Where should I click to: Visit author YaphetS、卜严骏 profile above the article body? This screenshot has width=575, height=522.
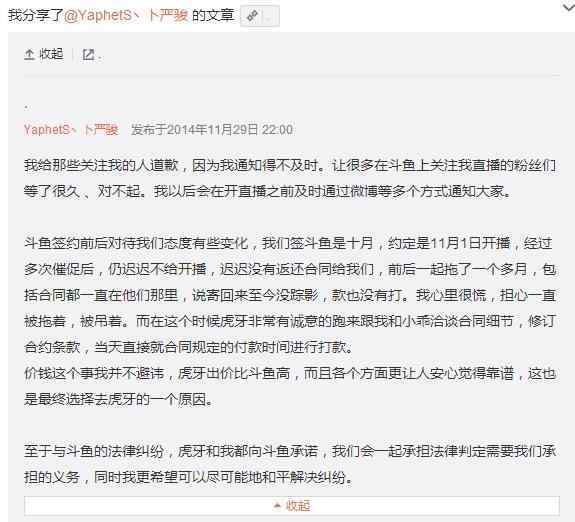[71, 129]
